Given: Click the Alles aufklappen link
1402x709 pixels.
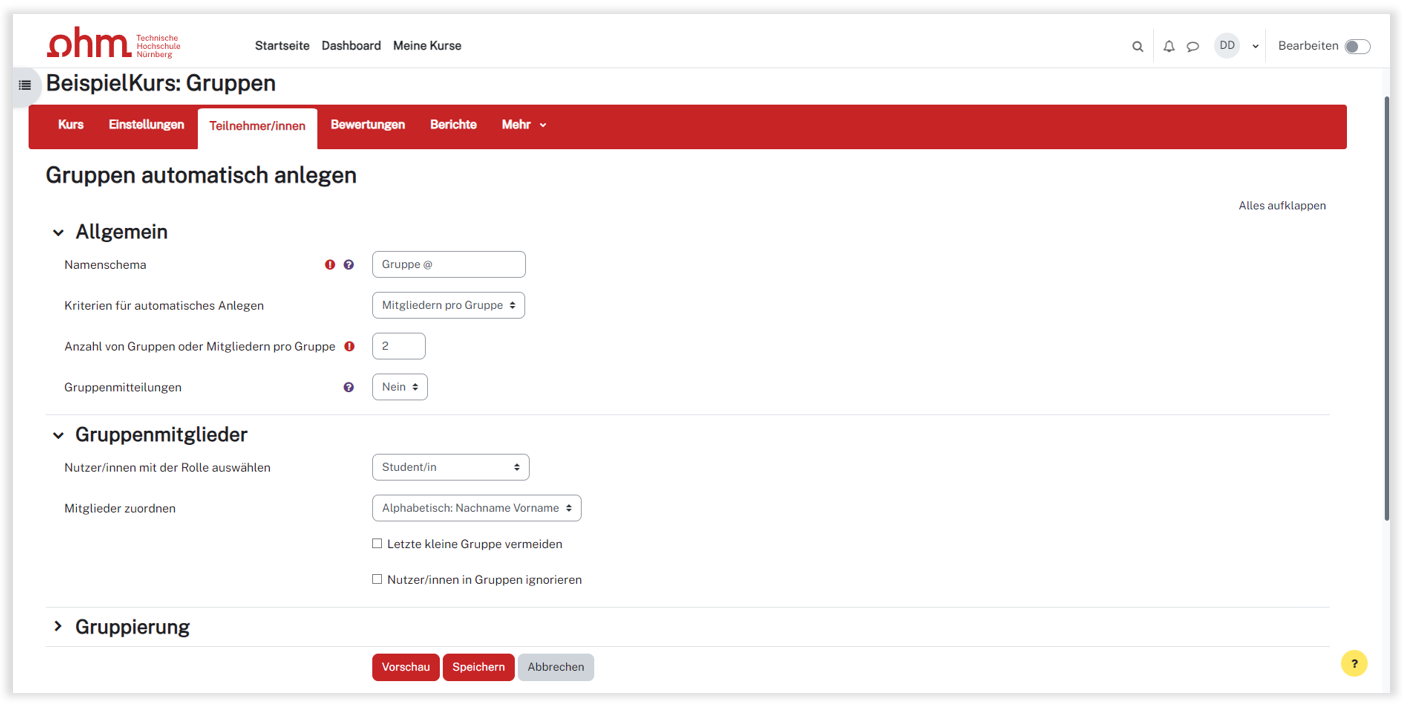Looking at the screenshot, I should click(x=1281, y=206).
